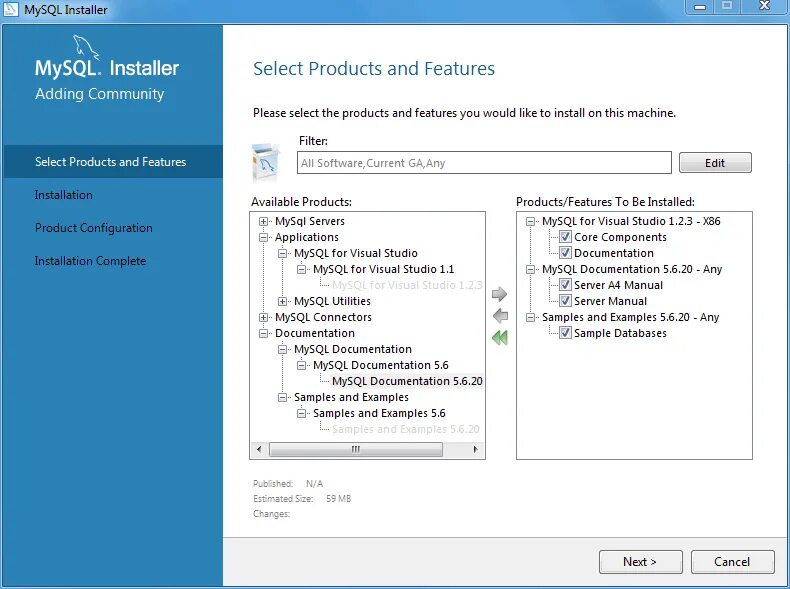The image size is (790, 589).
Task: Uncheck Sample Databases checkbox
Action: pyautogui.click(x=565, y=333)
